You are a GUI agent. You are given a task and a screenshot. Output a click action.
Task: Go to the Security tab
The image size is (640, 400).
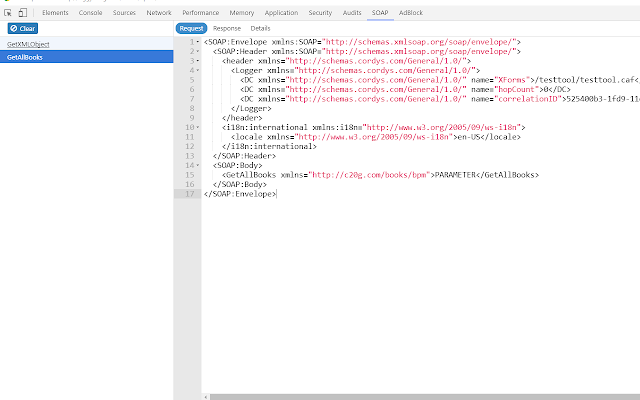pyautogui.click(x=320, y=13)
